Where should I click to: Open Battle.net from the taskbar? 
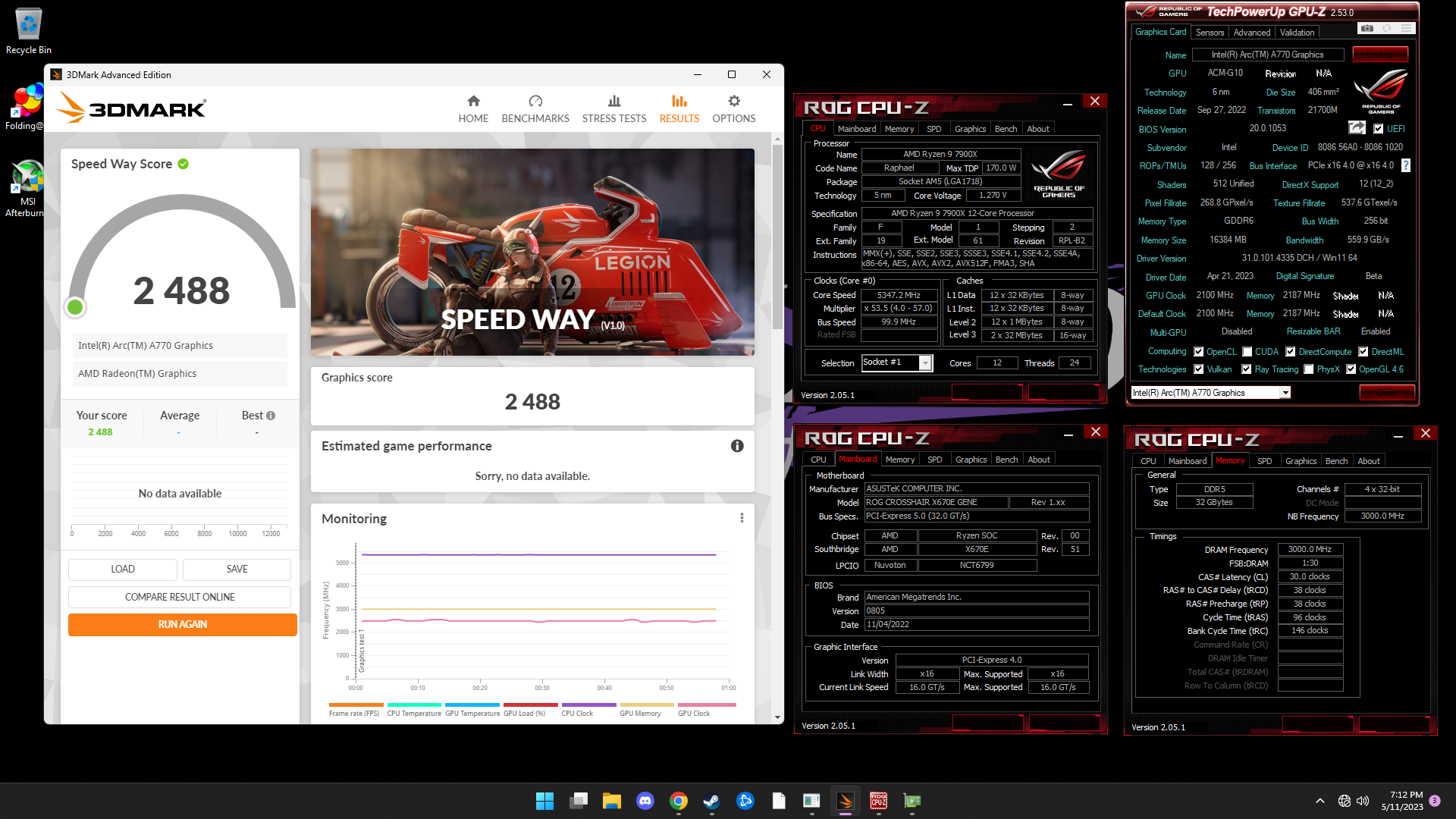745,801
